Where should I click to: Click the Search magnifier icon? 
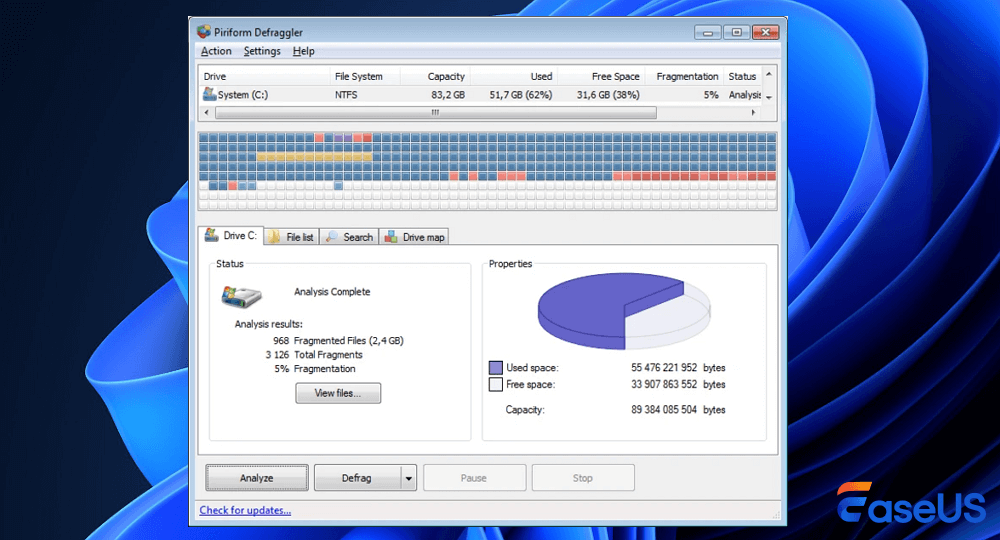point(331,237)
